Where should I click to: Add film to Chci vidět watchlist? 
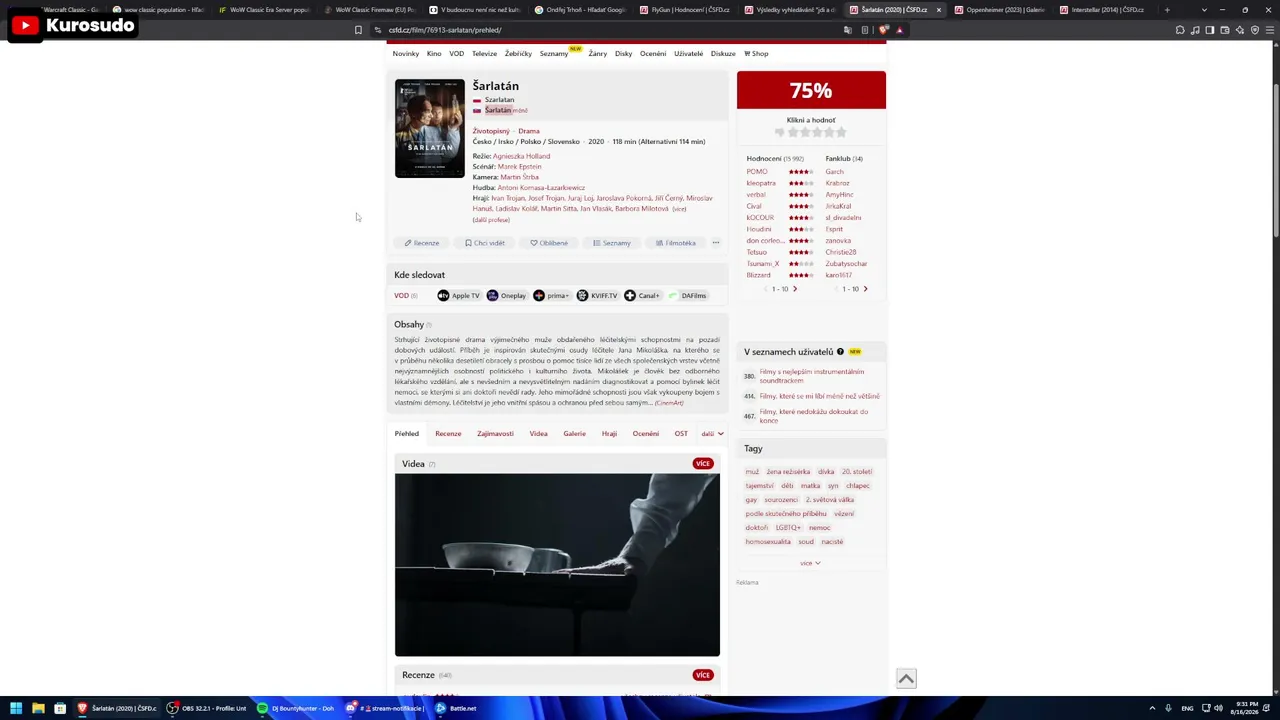coord(485,243)
